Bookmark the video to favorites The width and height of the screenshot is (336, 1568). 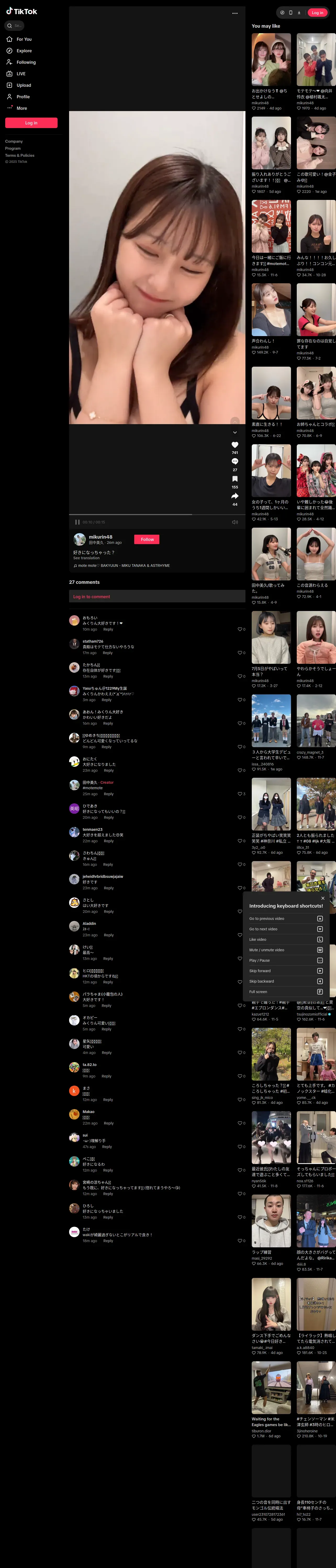[235, 479]
